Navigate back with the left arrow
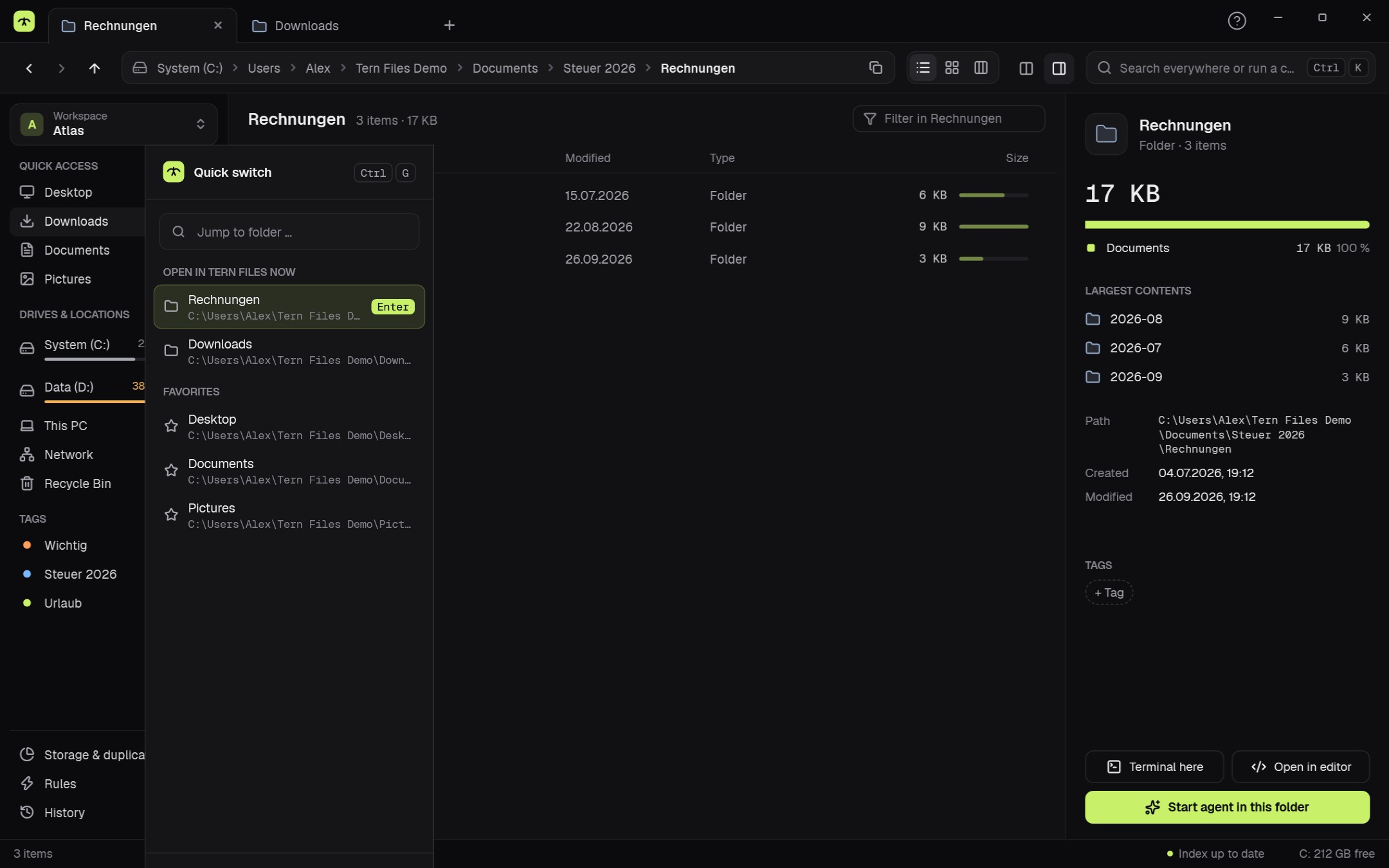Viewport: 1389px width, 868px height. [x=29, y=68]
